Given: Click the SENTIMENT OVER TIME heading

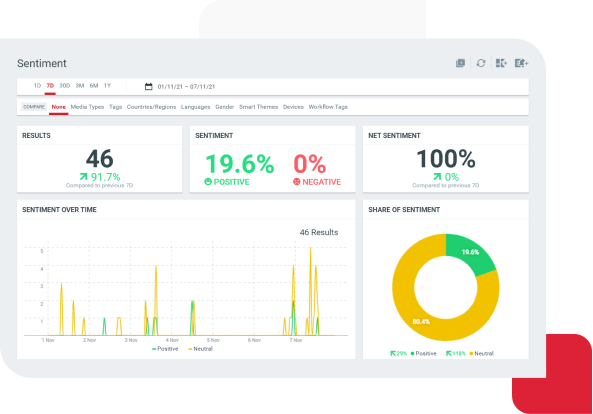Looking at the screenshot, I should (59, 209).
